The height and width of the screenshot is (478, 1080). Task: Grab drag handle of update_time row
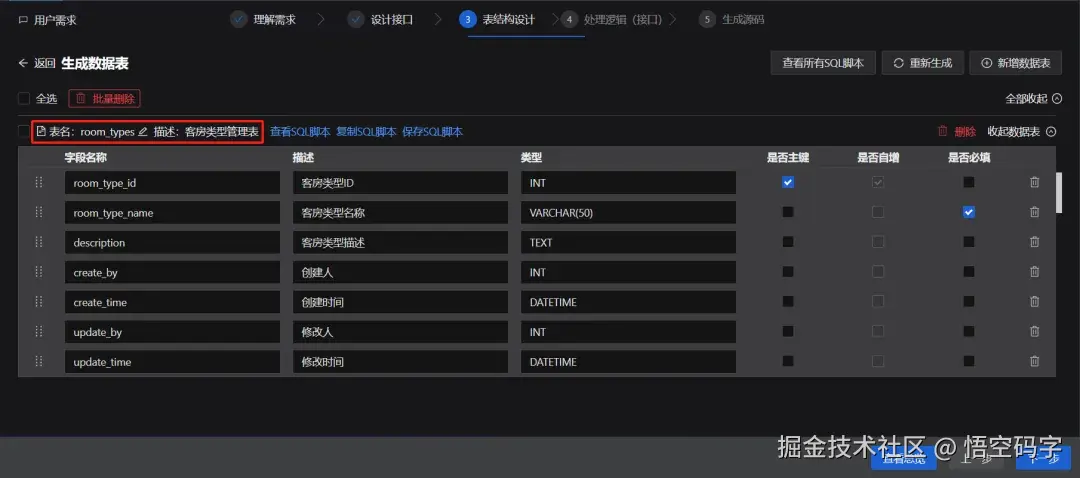(x=39, y=361)
